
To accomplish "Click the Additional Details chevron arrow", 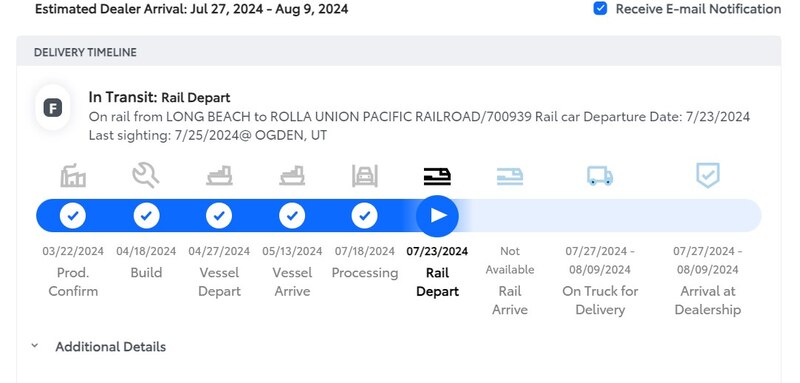I will point(35,345).
